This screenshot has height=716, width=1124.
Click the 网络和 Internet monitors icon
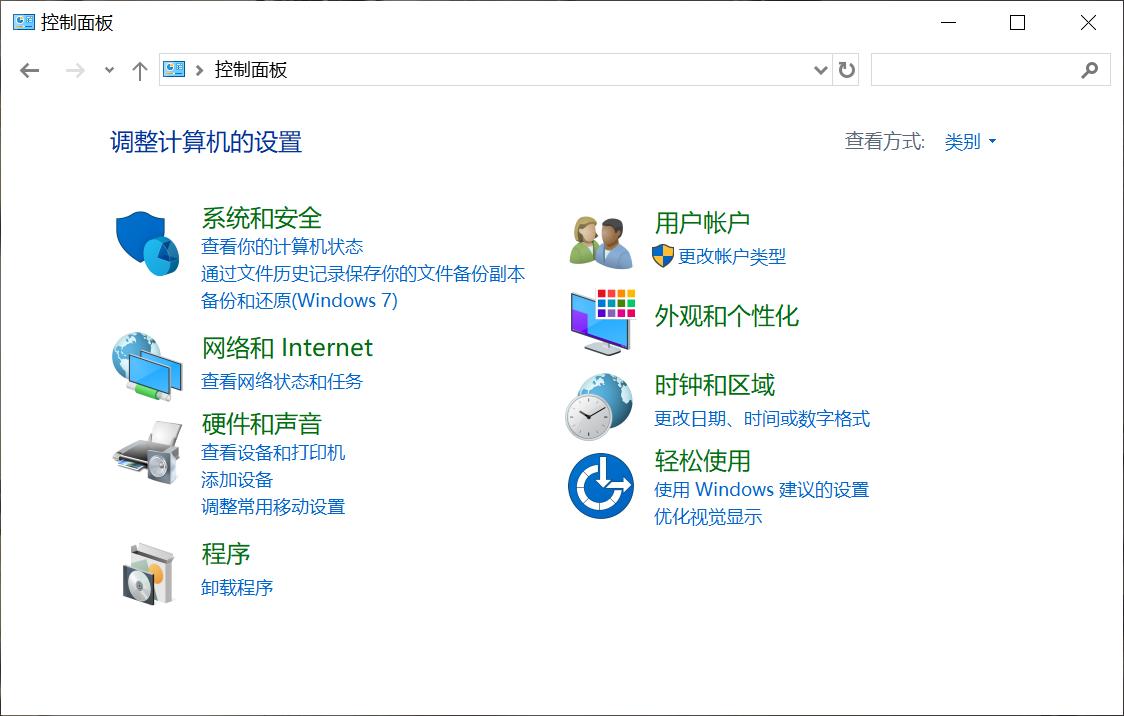tap(146, 364)
